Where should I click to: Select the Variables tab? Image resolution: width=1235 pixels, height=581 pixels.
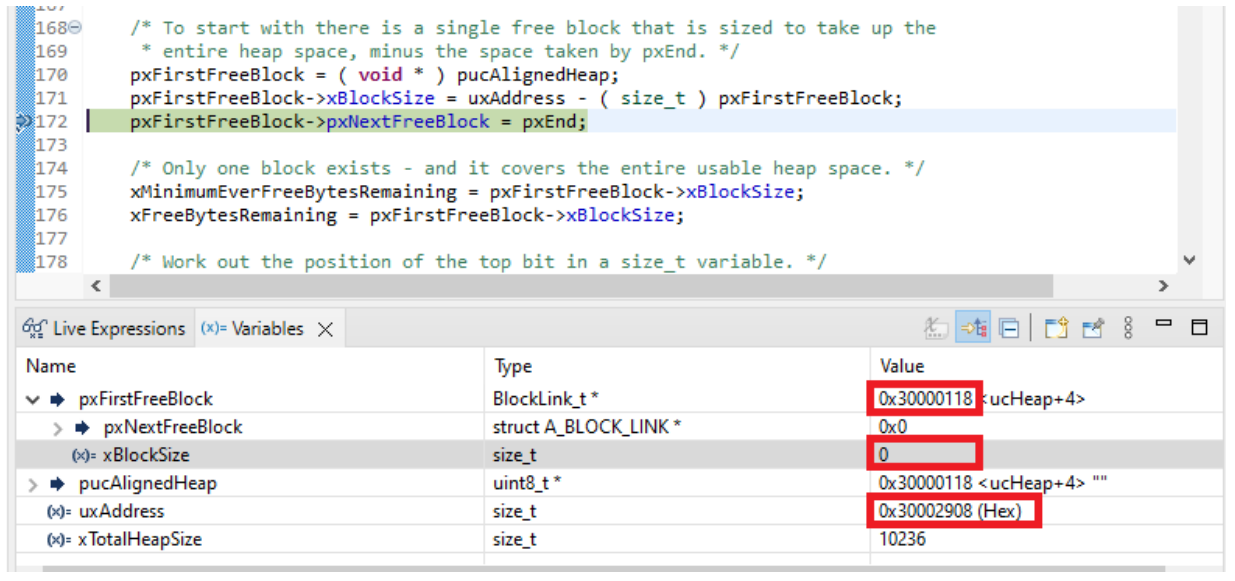253,328
